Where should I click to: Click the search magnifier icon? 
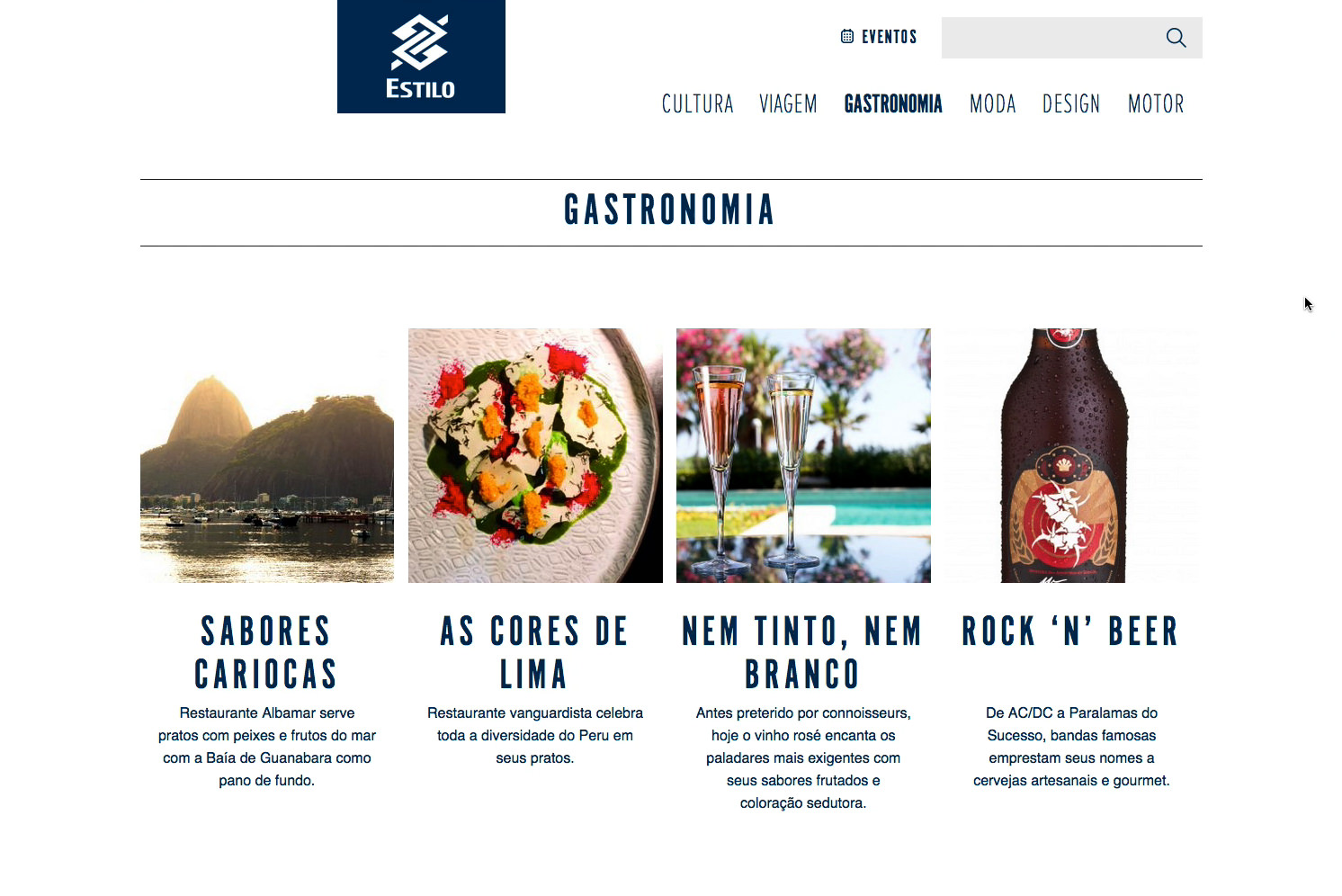pos(1176,38)
